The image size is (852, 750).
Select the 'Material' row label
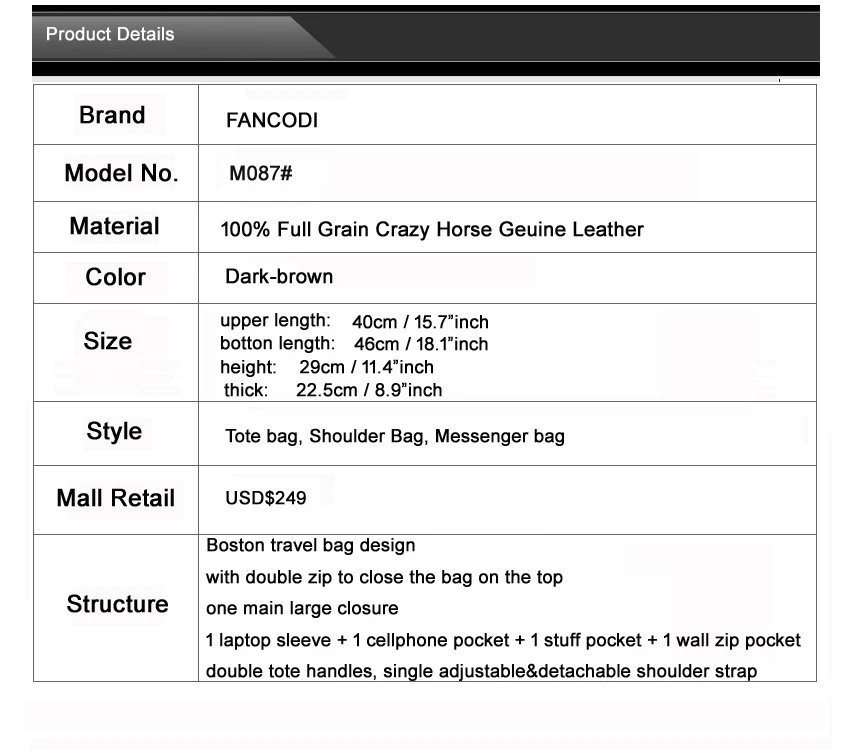click(115, 226)
